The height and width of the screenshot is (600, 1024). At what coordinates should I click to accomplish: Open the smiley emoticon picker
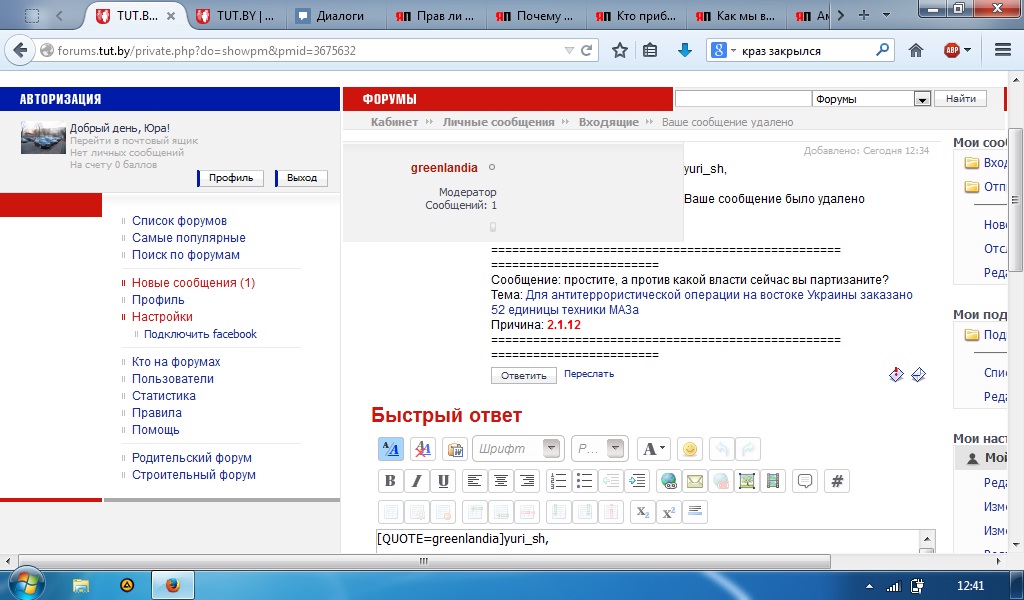point(688,449)
